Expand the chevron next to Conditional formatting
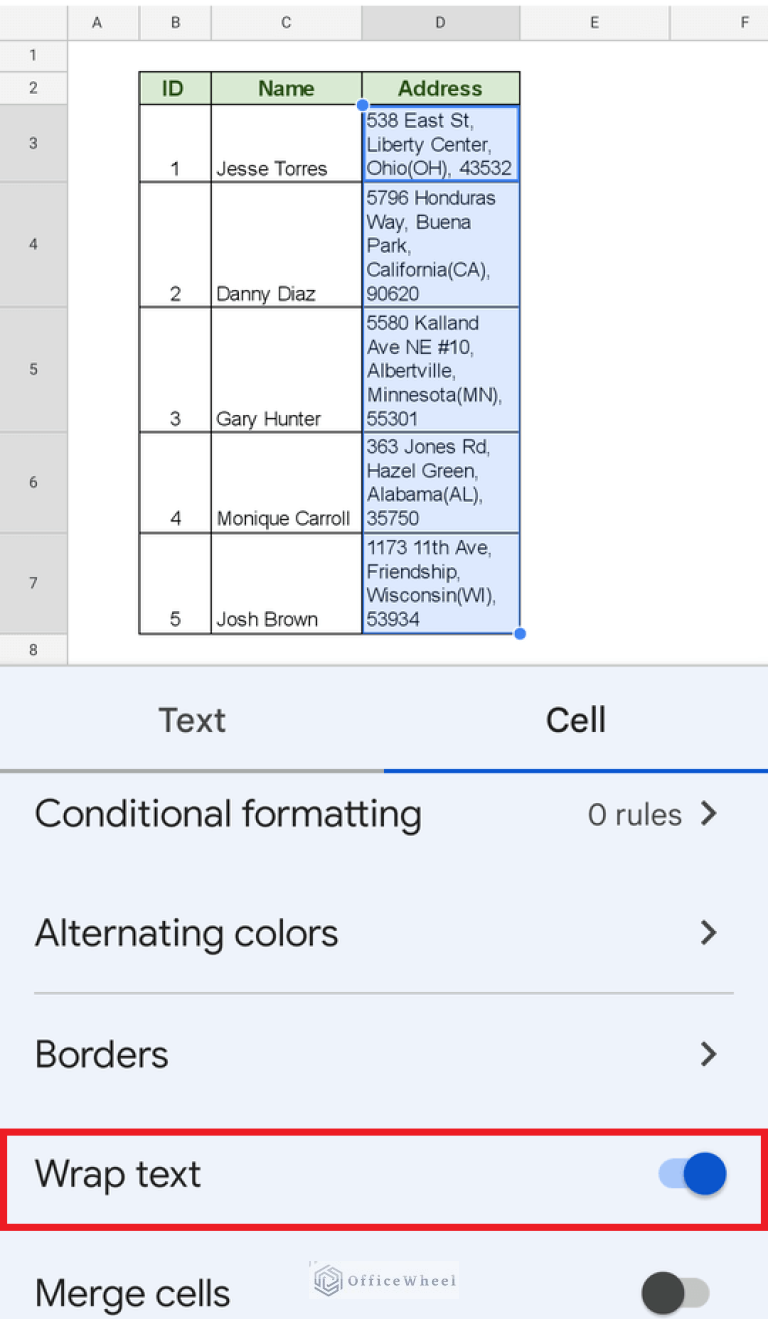The image size is (768, 1319). pyautogui.click(x=709, y=813)
